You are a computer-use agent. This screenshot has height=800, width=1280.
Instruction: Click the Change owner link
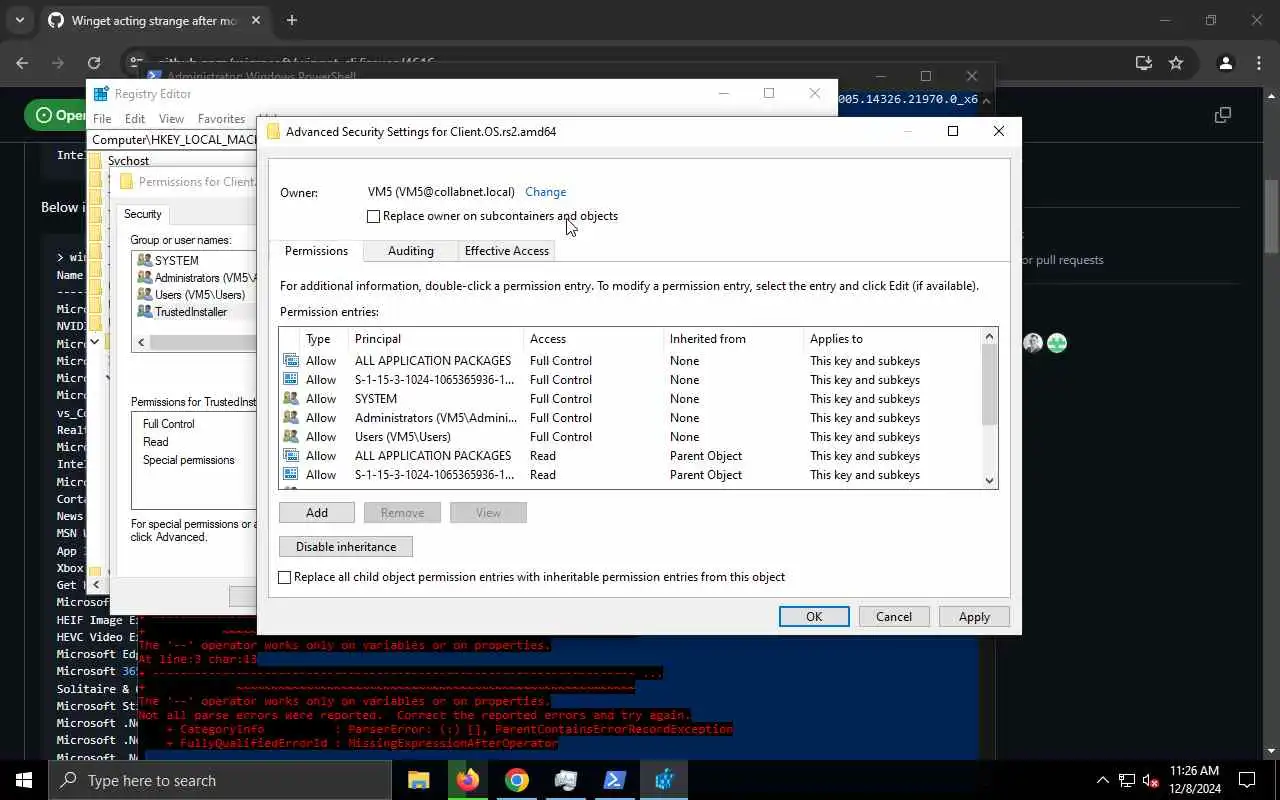545,192
